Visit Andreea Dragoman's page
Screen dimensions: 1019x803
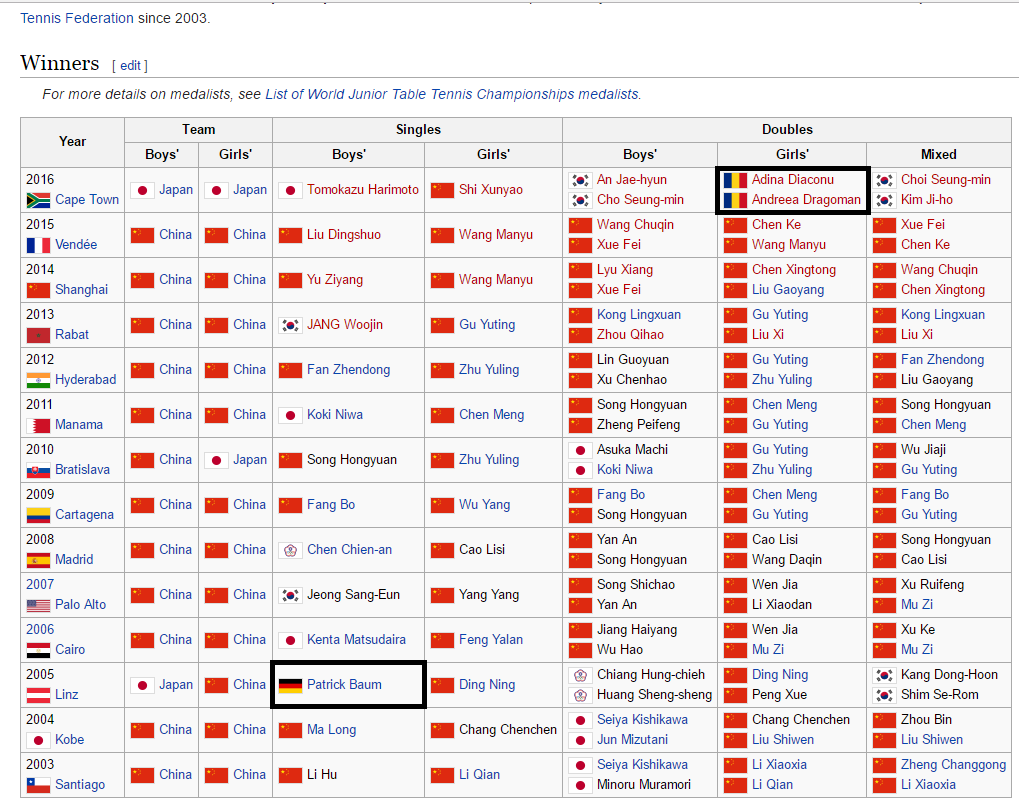coord(806,200)
